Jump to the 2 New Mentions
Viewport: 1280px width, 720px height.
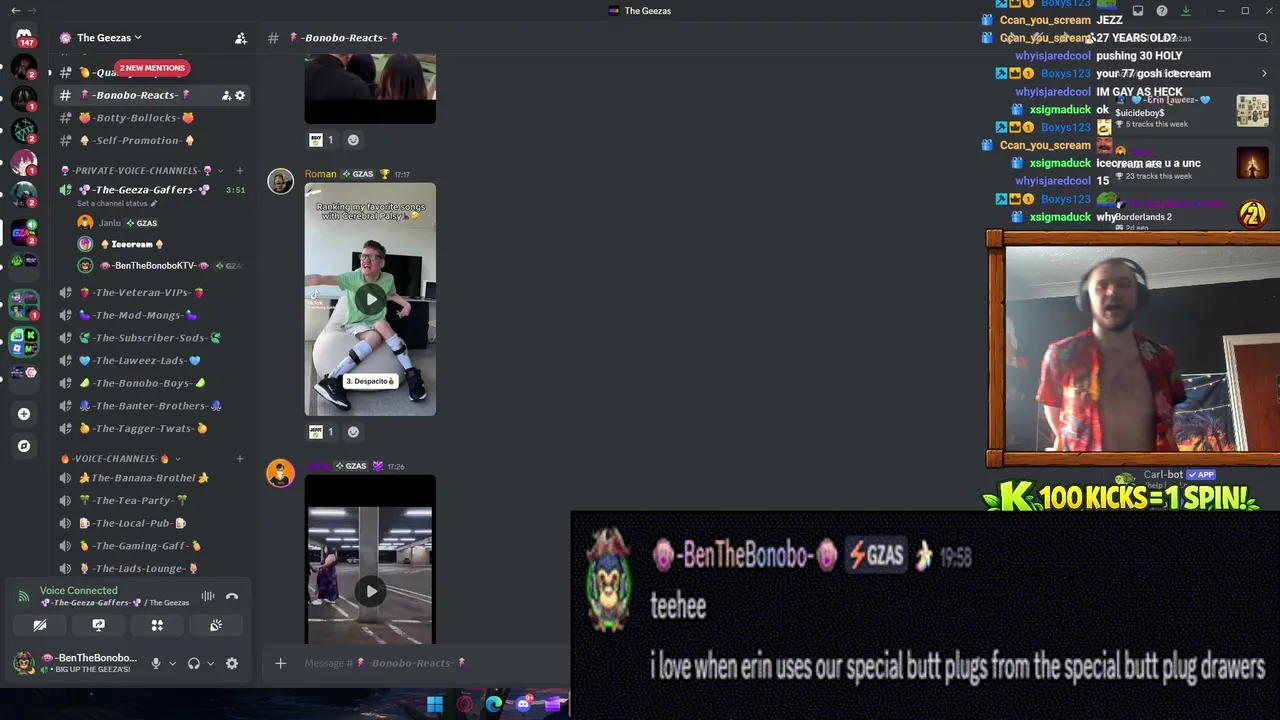[152, 68]
